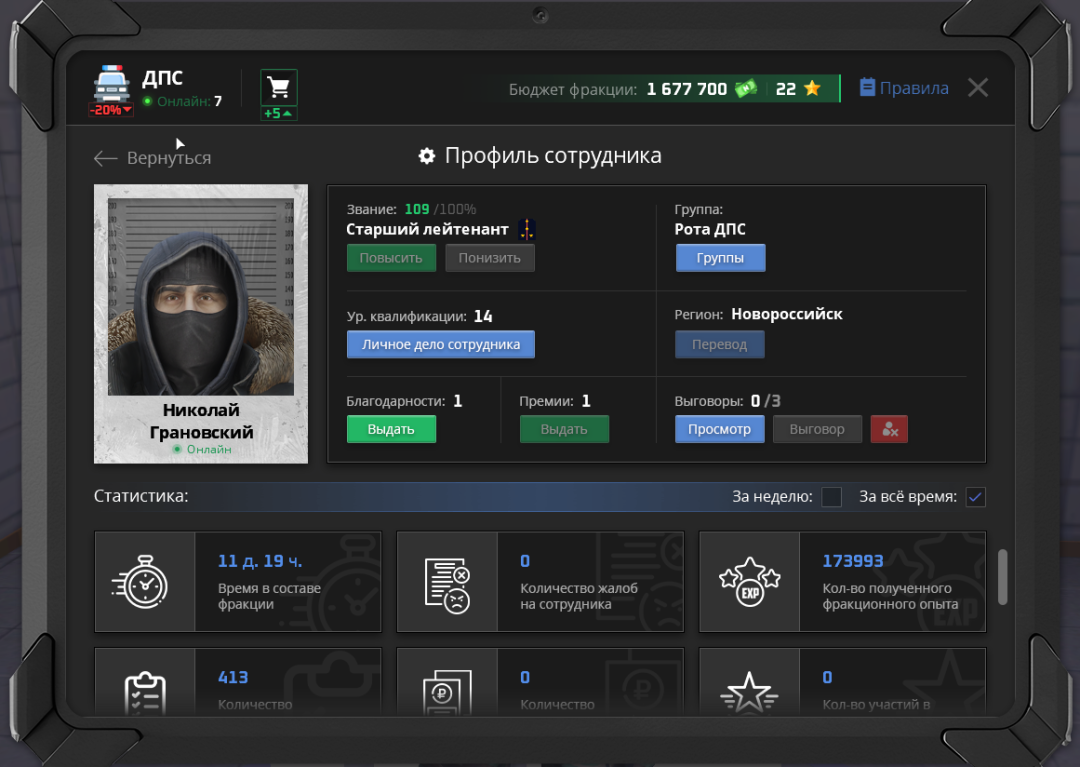Screen dimensions: 1080x767
Task: Go back using Вернуться
Action: [152, 158]
